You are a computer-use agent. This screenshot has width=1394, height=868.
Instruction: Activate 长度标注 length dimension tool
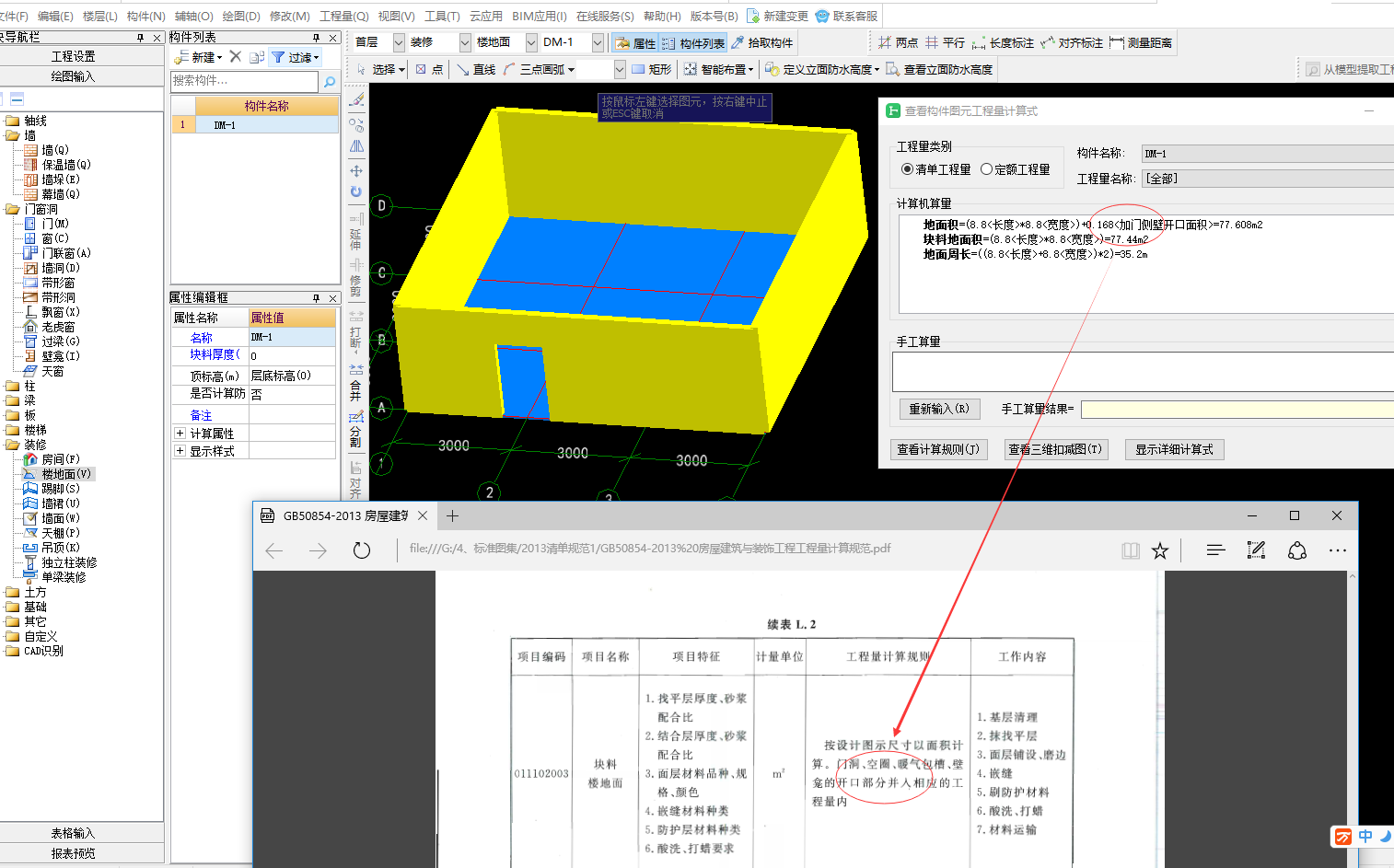point(1003,42)
